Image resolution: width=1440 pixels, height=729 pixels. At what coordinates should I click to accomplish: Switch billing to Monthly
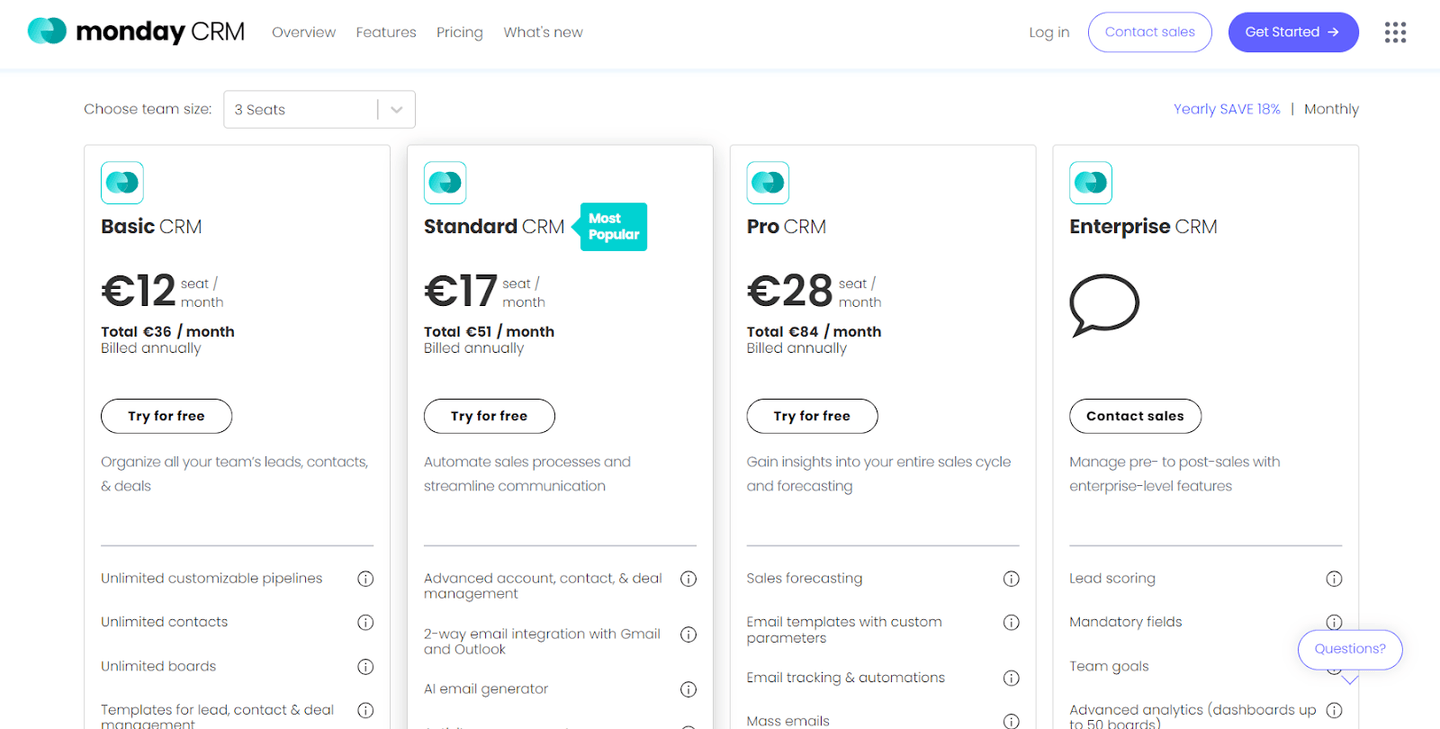1331,109
